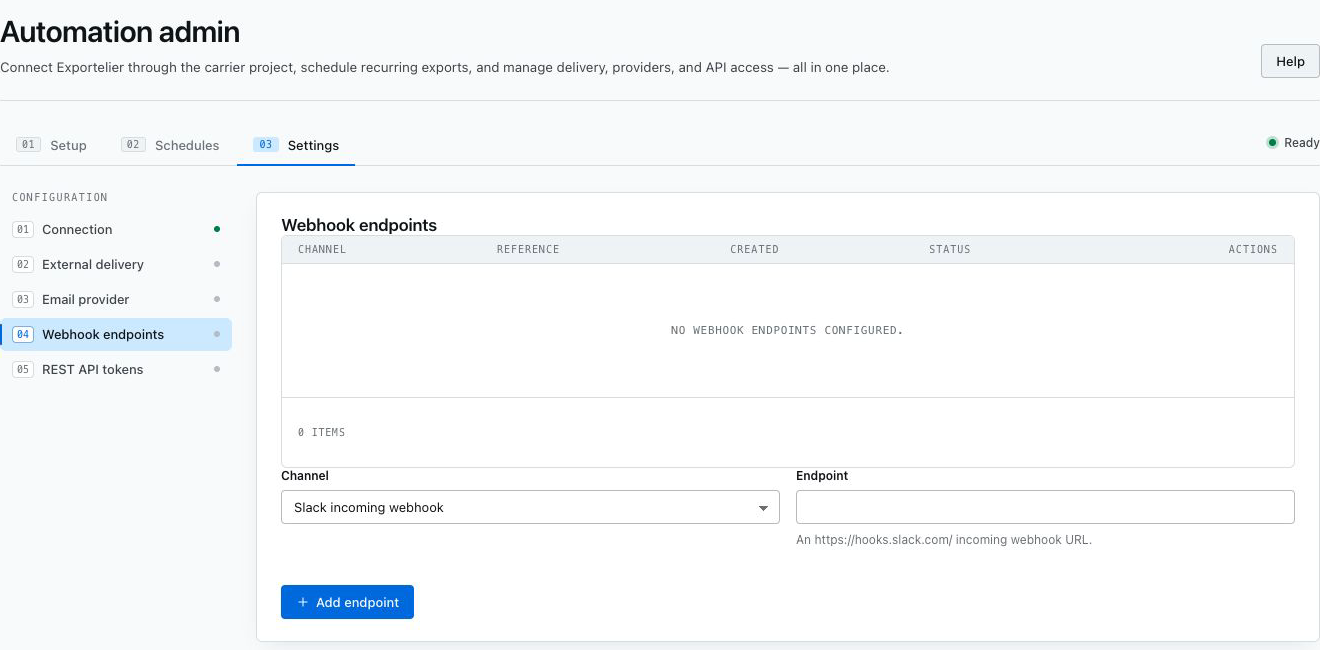Open REST API tokens section

[x=116, y=369]
